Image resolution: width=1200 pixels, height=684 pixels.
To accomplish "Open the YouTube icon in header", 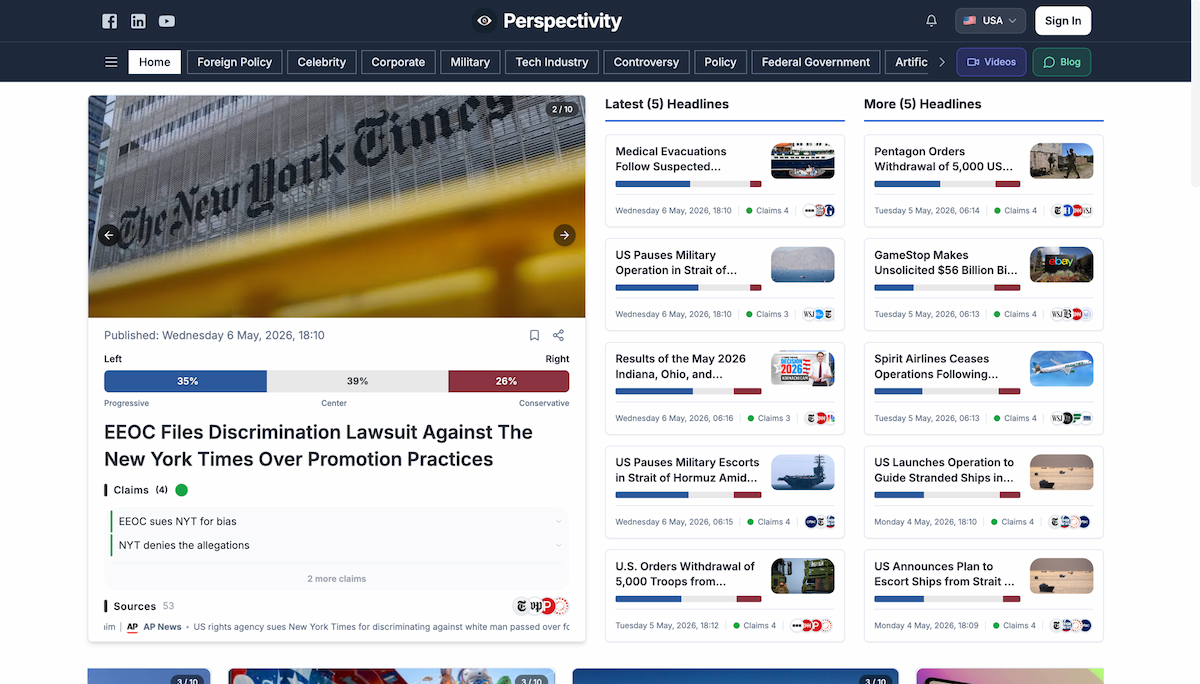I will coord(167,21).
